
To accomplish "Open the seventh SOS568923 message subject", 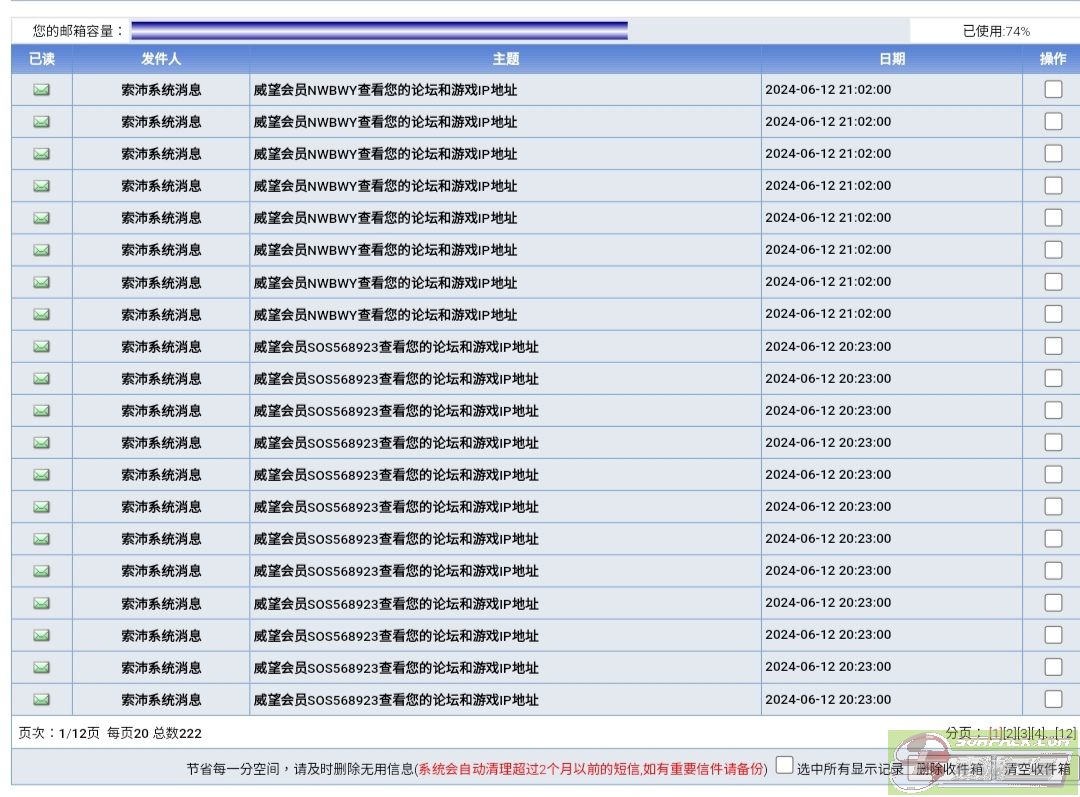I will (396, 539).
